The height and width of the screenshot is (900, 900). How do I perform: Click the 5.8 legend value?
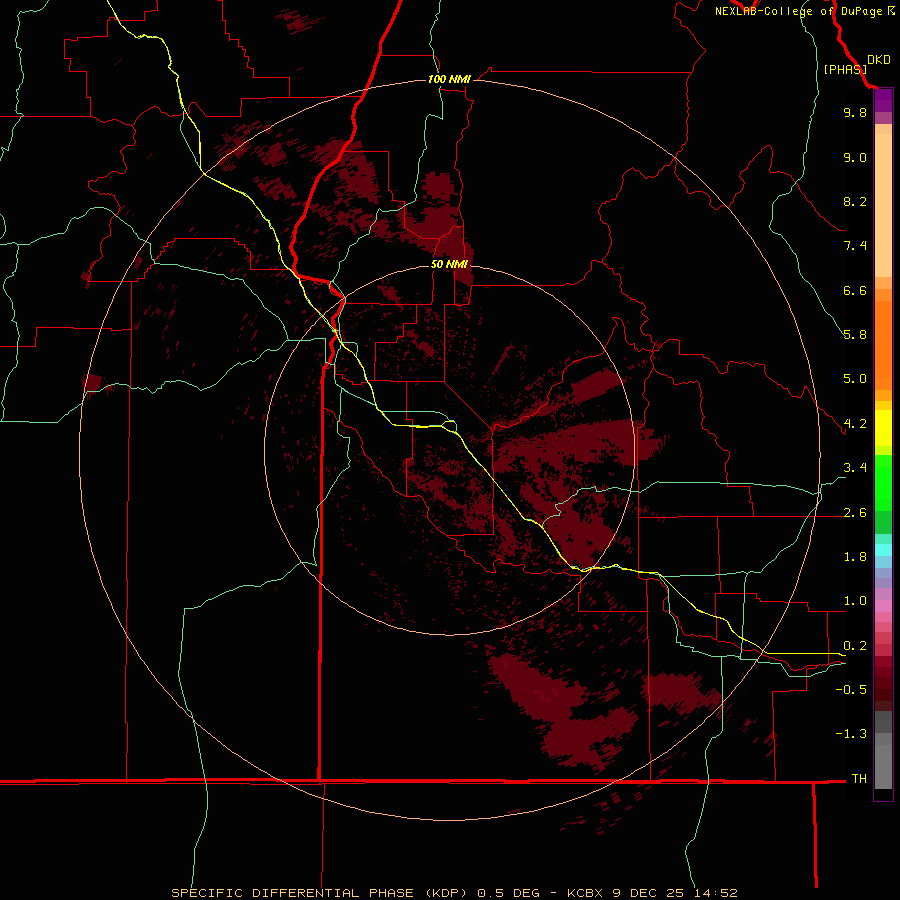pyautogui.click(x=855, y=335)
